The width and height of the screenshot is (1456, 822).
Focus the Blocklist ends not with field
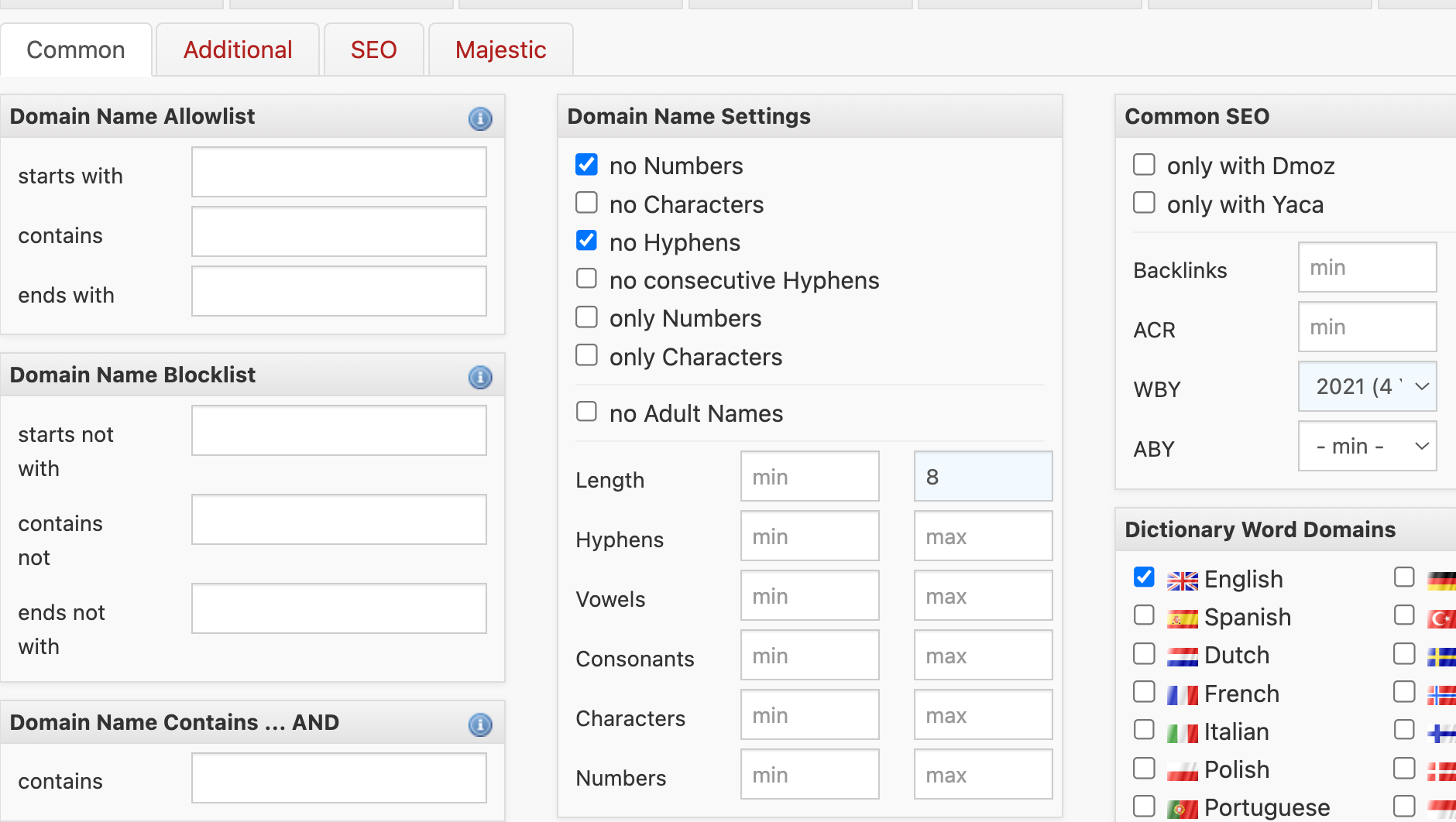point(339,608)
